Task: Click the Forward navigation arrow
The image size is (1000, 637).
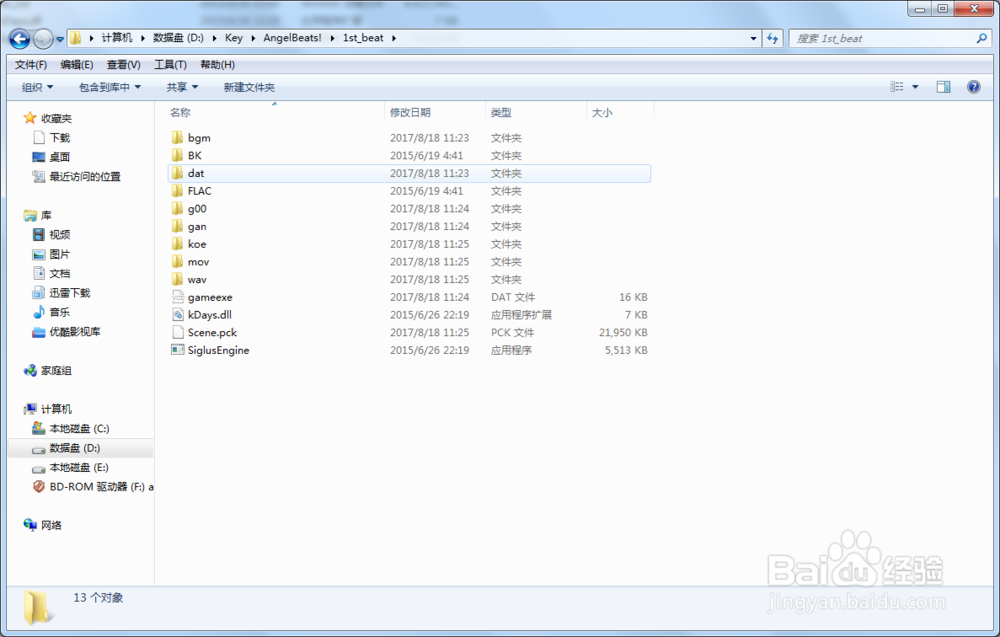Action: [43, 39]
